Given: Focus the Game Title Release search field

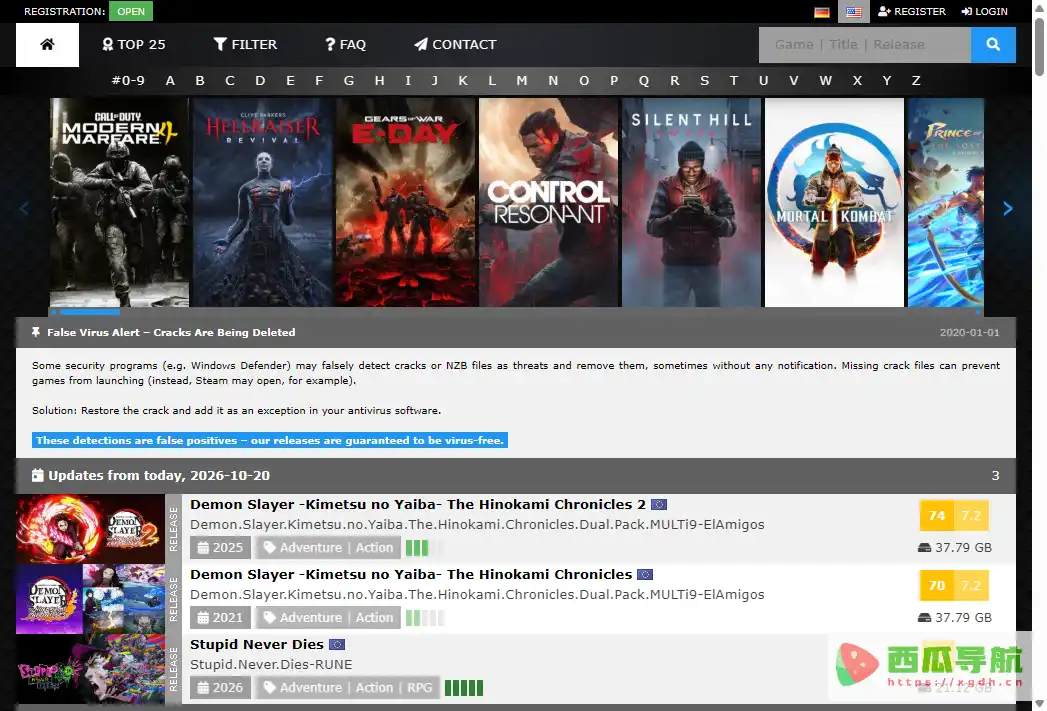Looking at the screenshot, I should (865, 45).
